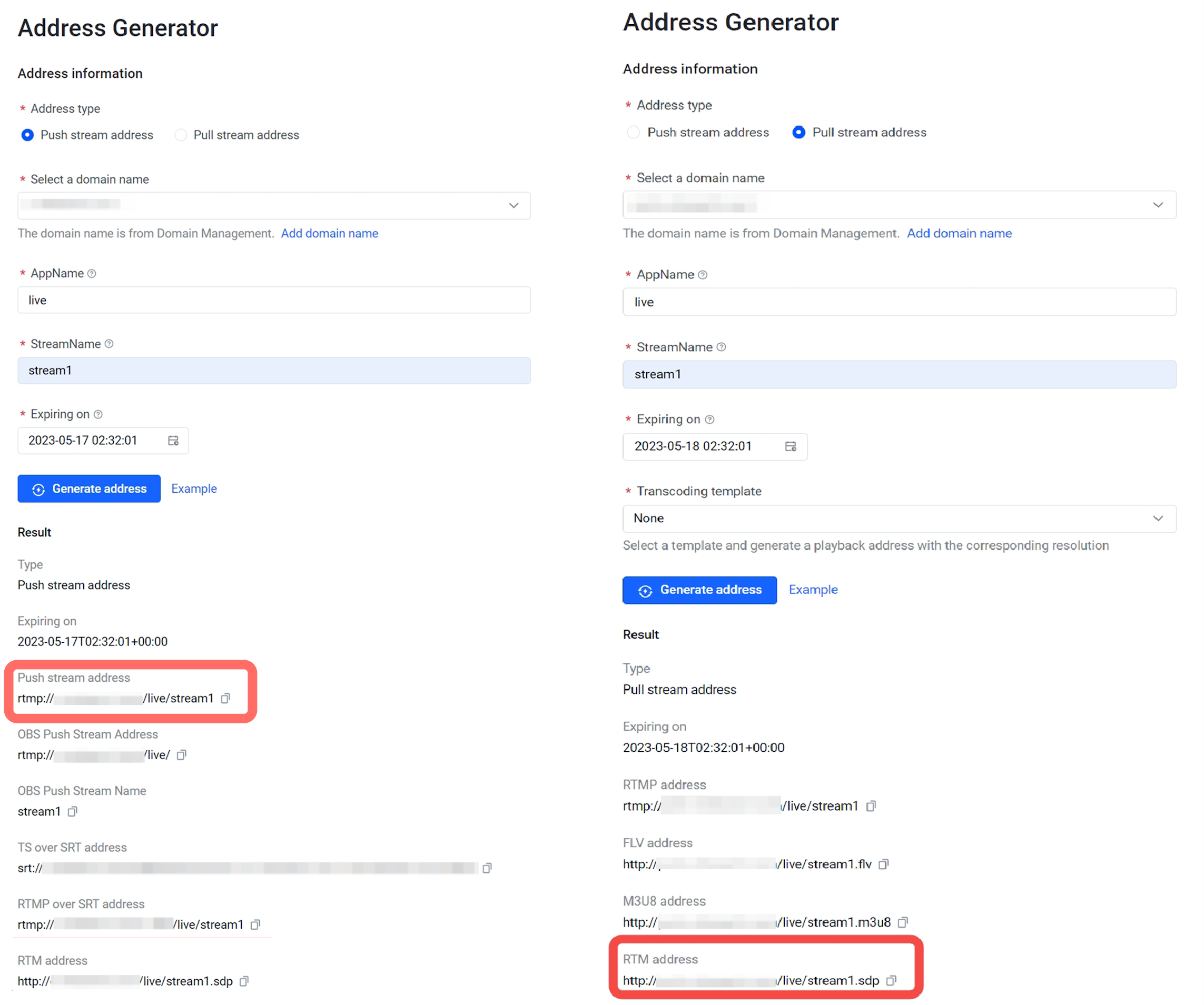Copy the FLV address
The height and width of the screenshot is (1005, 1204).
(x=883, y=864)
